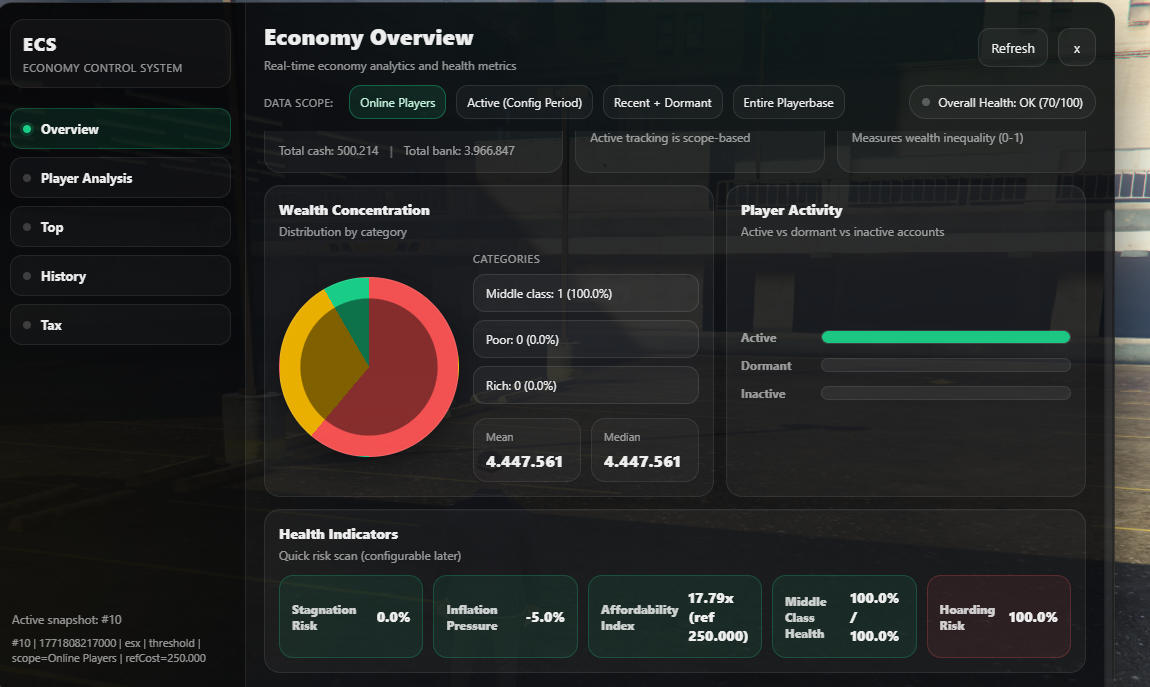Click Measures wealth inequality (0-1) text
Image resolution: width=1150 pixels, height=687 pixels.
tap(937, 138)
